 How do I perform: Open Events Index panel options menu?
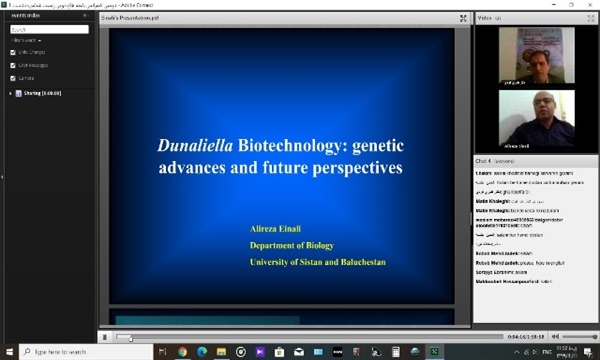point(85,16)
